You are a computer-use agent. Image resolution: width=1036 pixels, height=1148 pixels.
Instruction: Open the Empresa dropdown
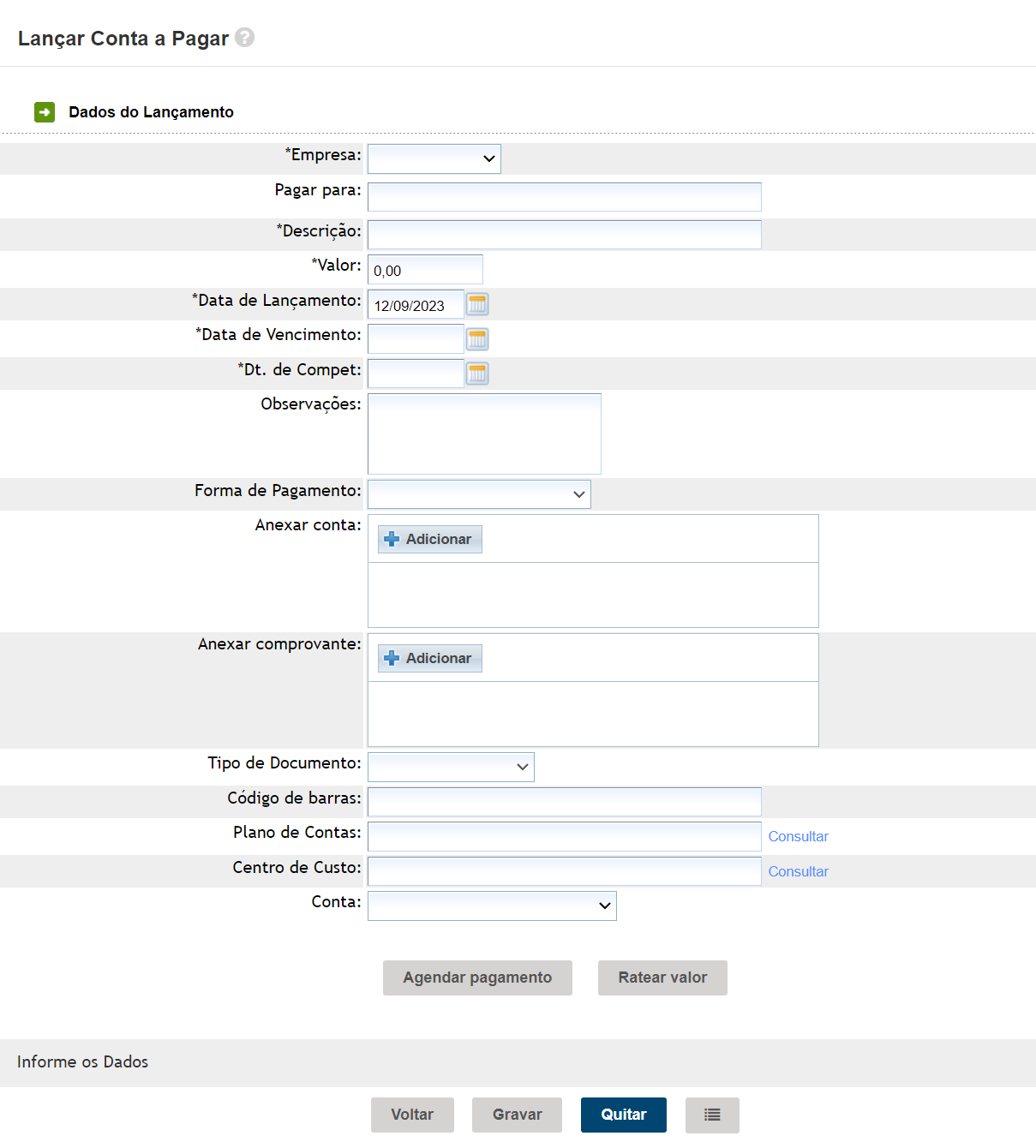[434, 158]
